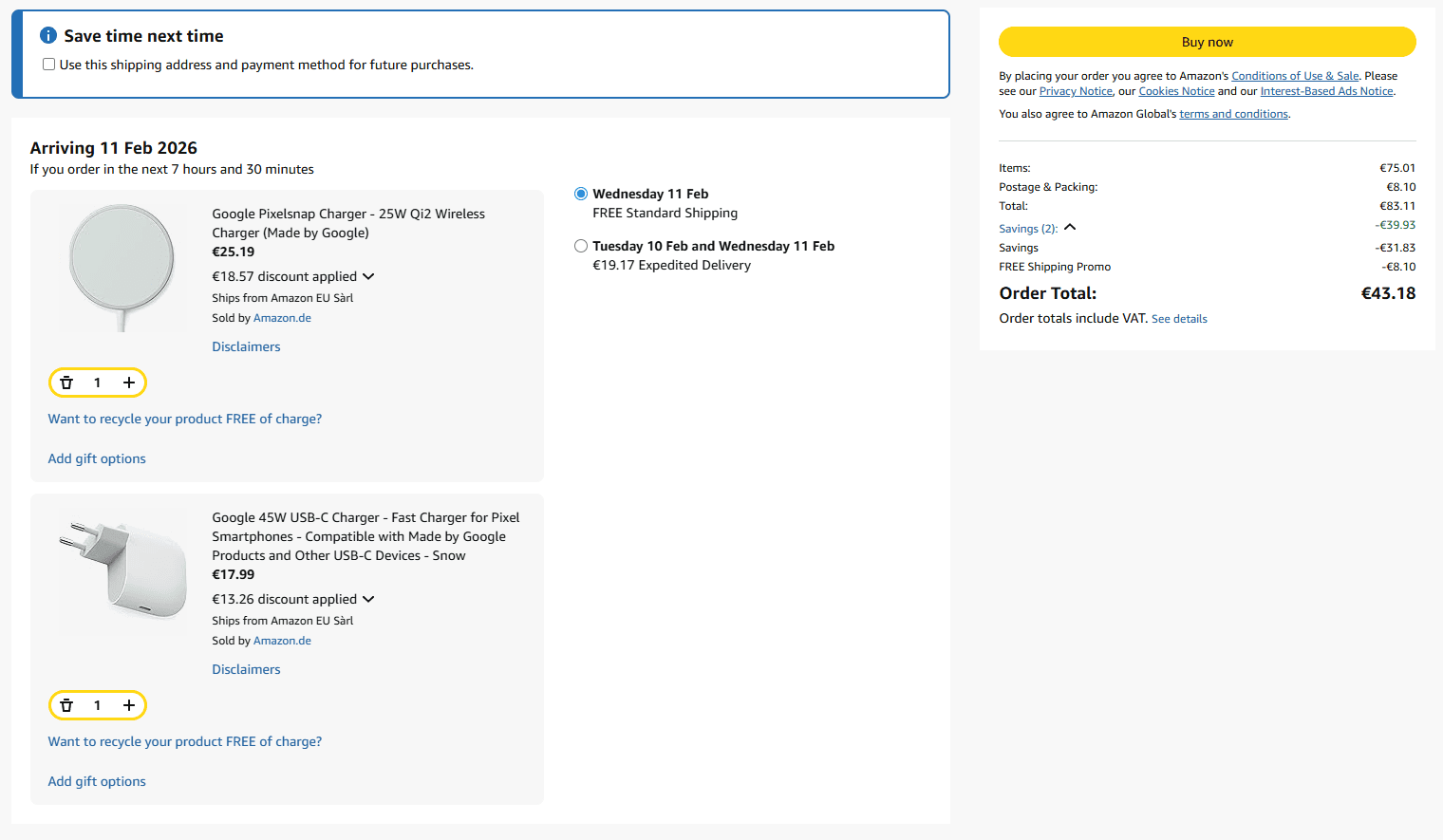Click the info icon beside Save time next time
The image size is (1443, 840).
pos(48,35)
